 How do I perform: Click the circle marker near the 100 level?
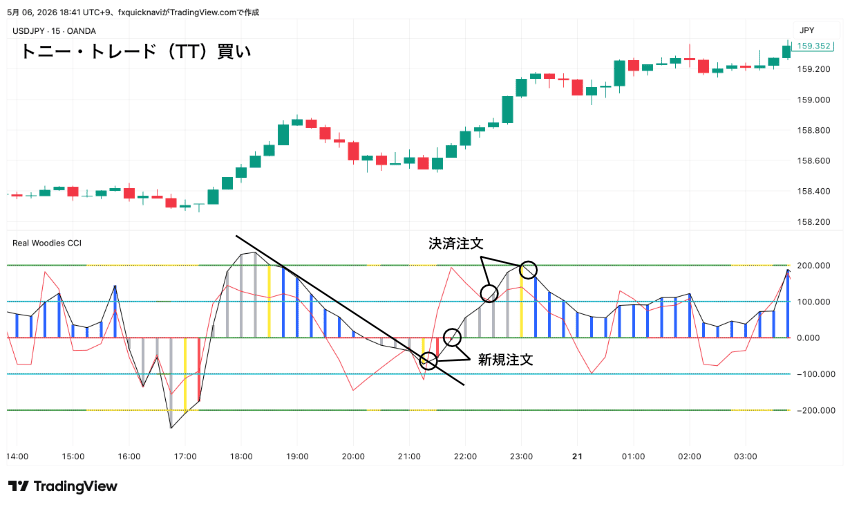point(489,294)
